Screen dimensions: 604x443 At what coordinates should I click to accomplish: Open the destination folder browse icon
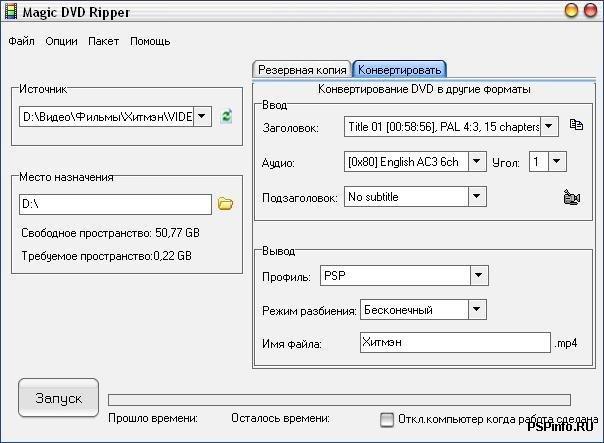pos(225,204)
